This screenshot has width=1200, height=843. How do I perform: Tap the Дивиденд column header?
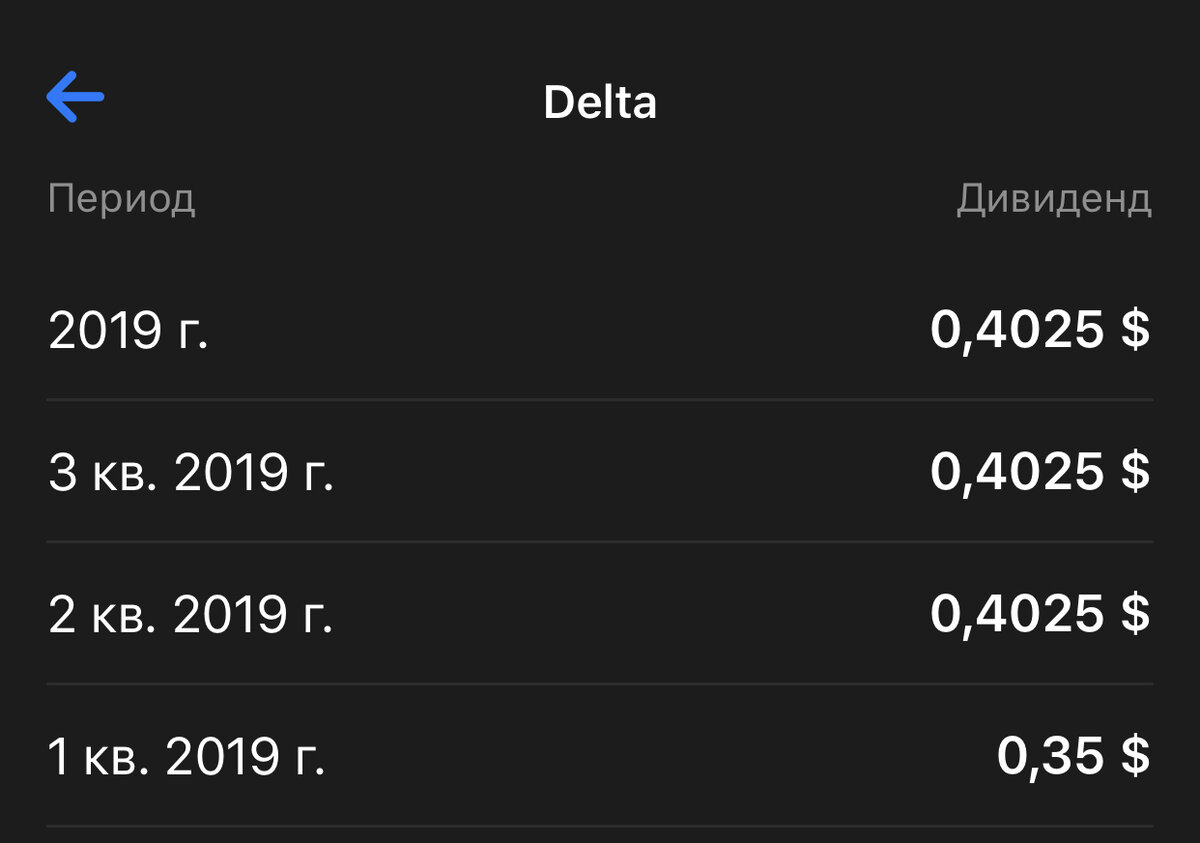tap(1055, 199)
